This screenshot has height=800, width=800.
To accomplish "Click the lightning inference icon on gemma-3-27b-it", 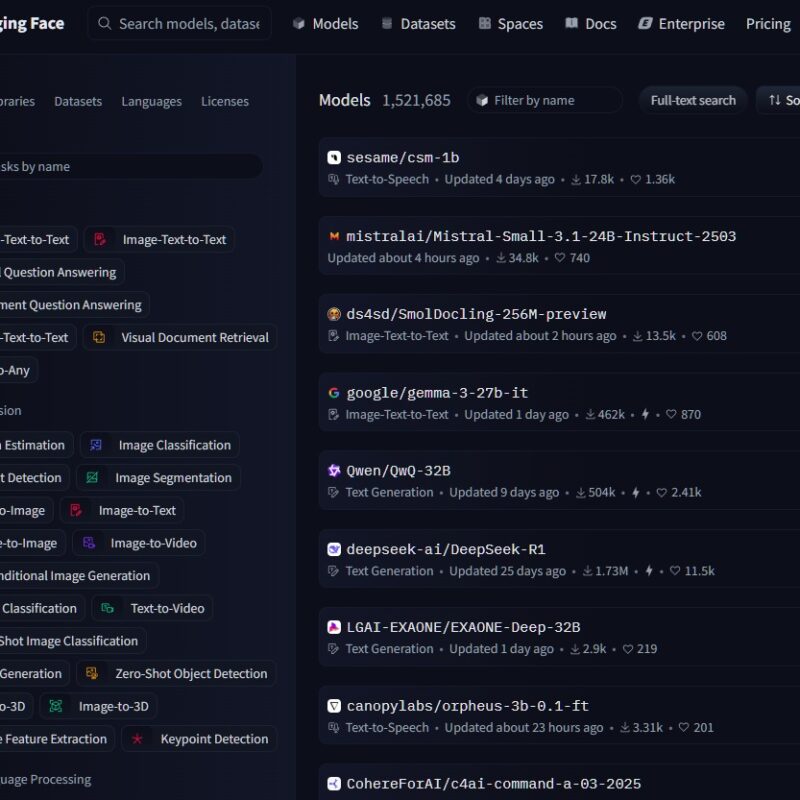I will tap(645, 414).
